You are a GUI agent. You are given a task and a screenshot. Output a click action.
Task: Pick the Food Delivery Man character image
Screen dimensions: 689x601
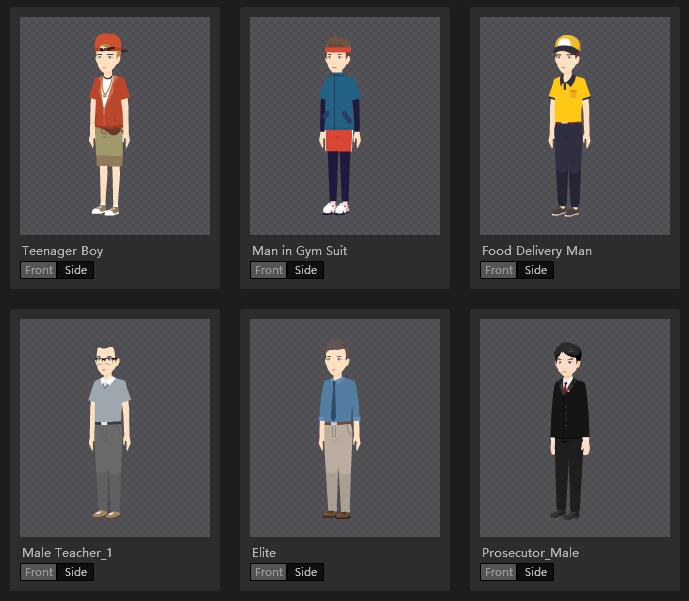pos(575,126)
